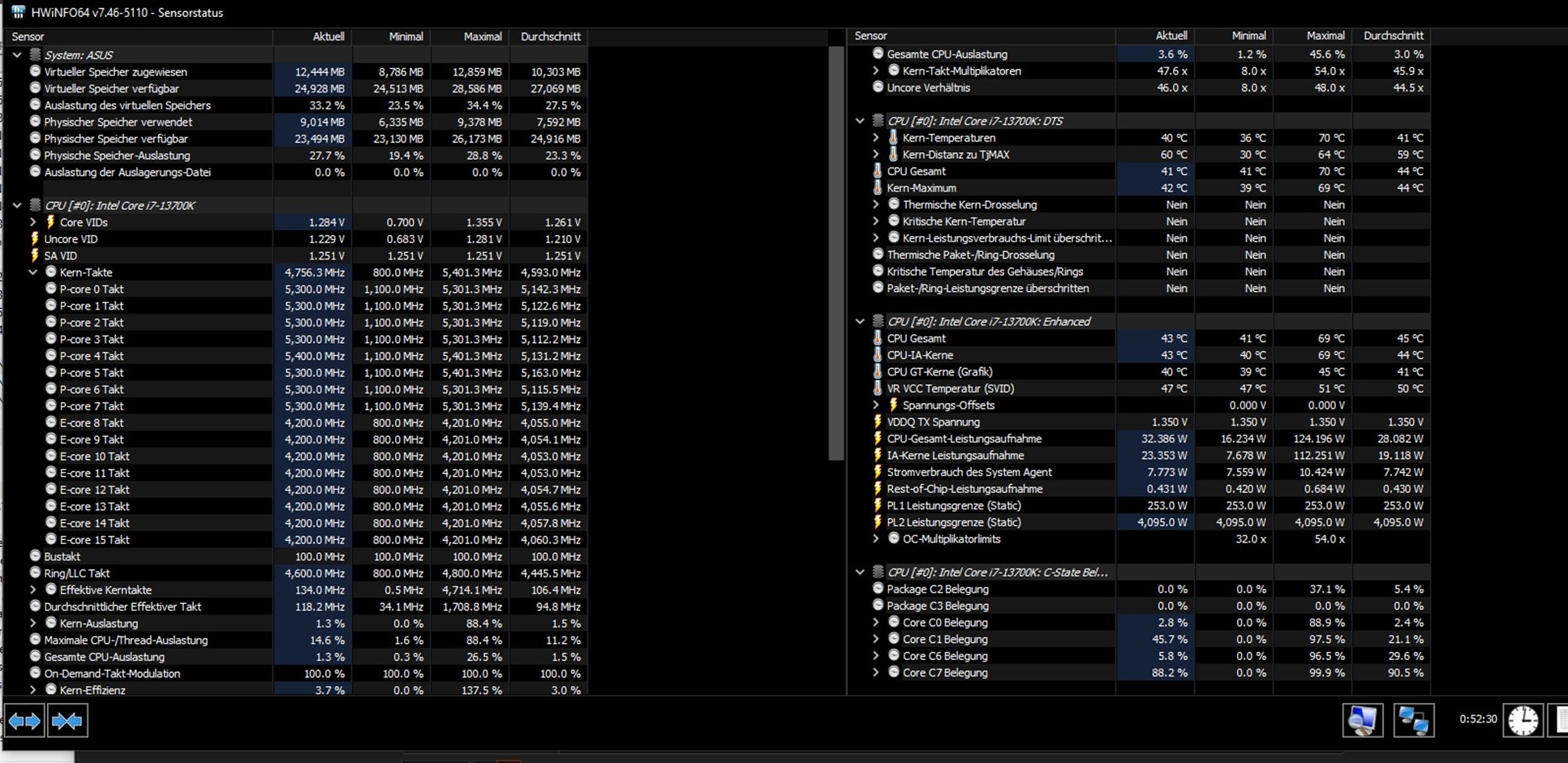The height and width of the screenshot is (763, 1568).
Task: Collapse the CPU i7-13700K: Enhanced group
Action: pyautogui.click(x=860, y=322)
